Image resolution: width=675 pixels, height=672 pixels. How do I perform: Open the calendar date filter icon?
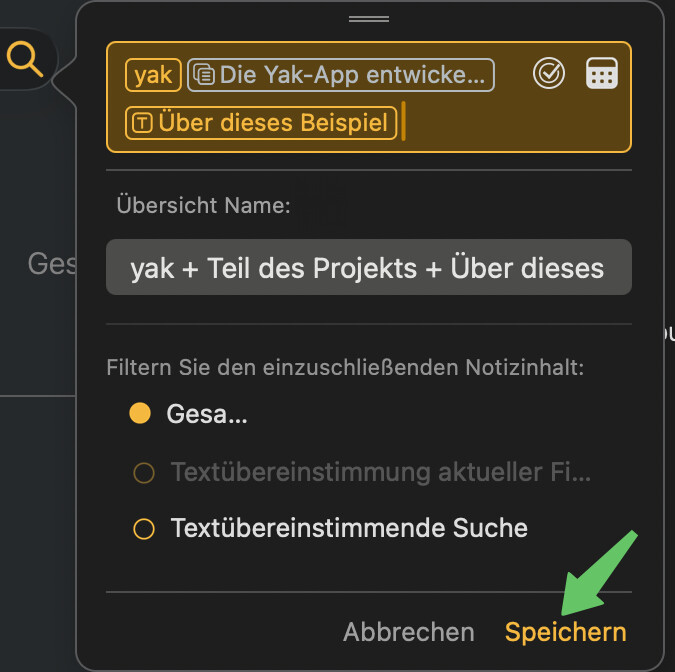coord(602,74)
